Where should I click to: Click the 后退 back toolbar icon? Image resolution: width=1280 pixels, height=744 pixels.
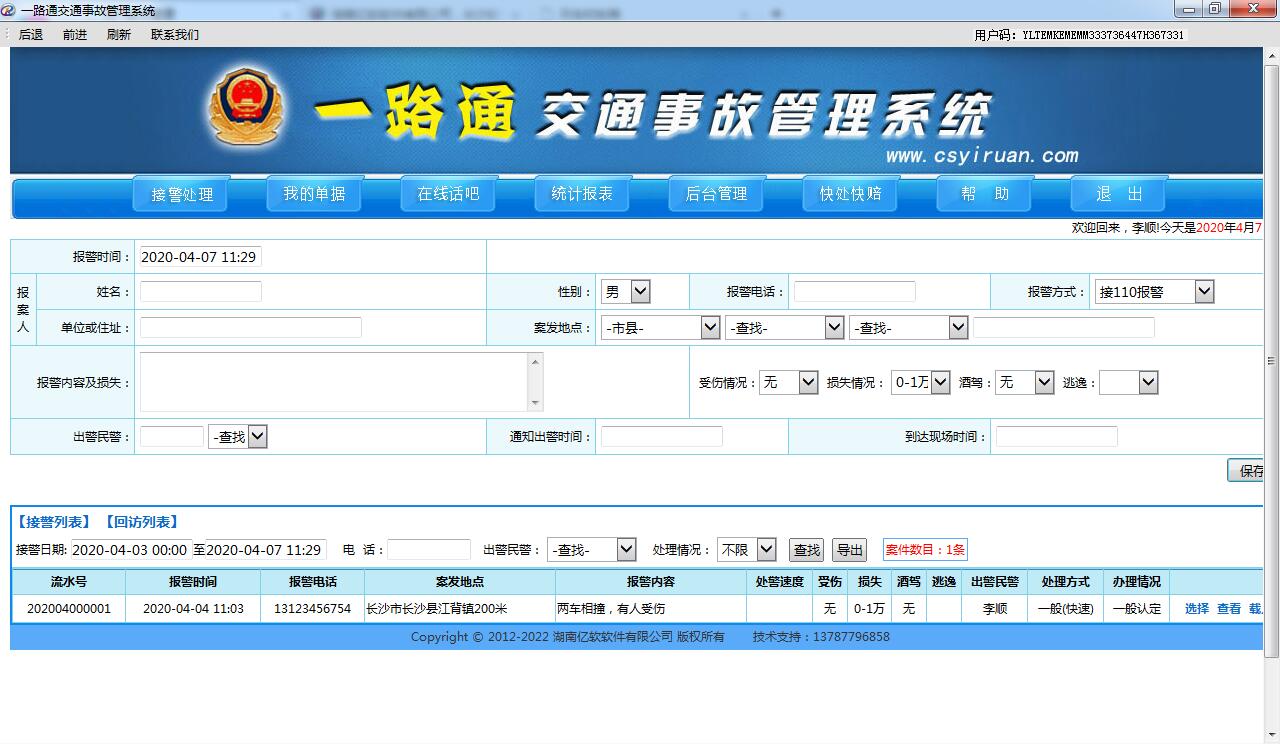[x=29, y=33]
